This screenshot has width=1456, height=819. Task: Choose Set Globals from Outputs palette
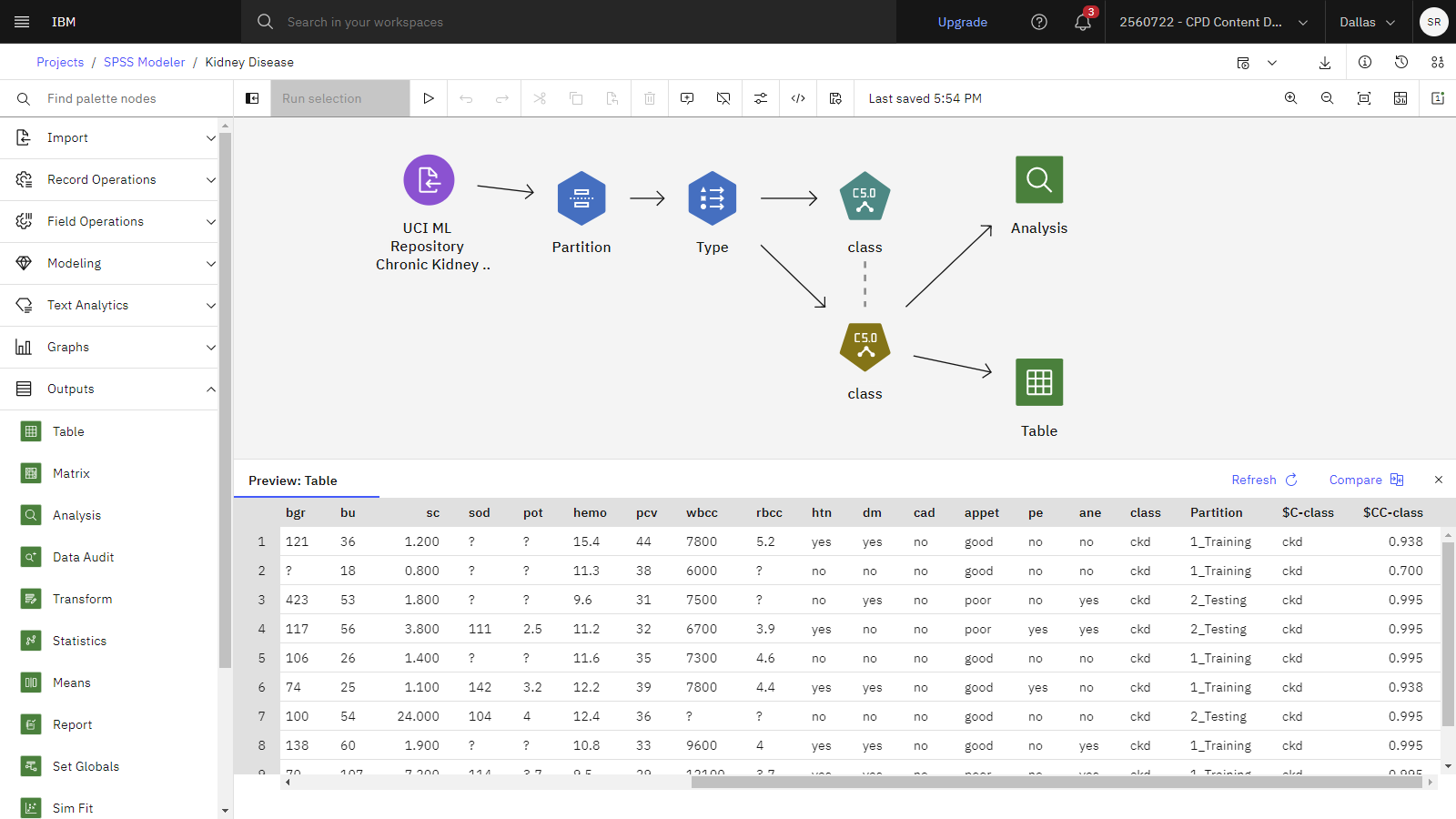pyautogui.click(x=86, y=766)
